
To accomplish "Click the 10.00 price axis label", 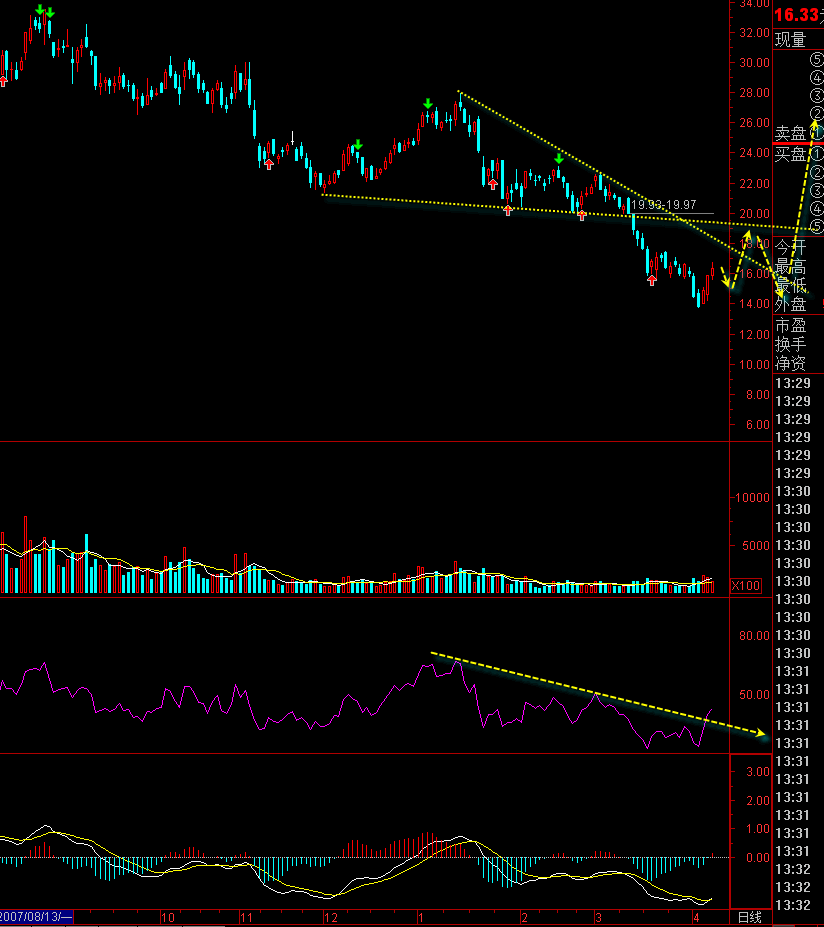I will pos(754,364).
